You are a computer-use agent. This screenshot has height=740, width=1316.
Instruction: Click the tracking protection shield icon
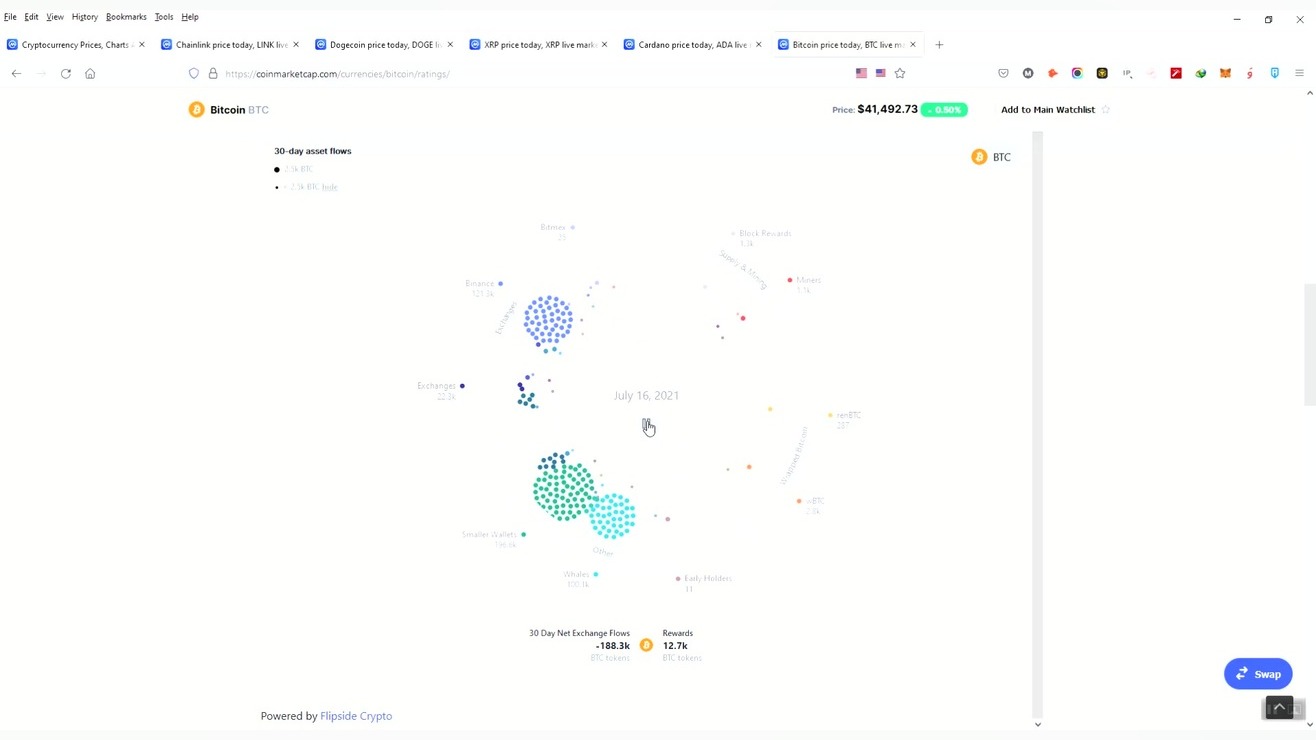[194, 73]
